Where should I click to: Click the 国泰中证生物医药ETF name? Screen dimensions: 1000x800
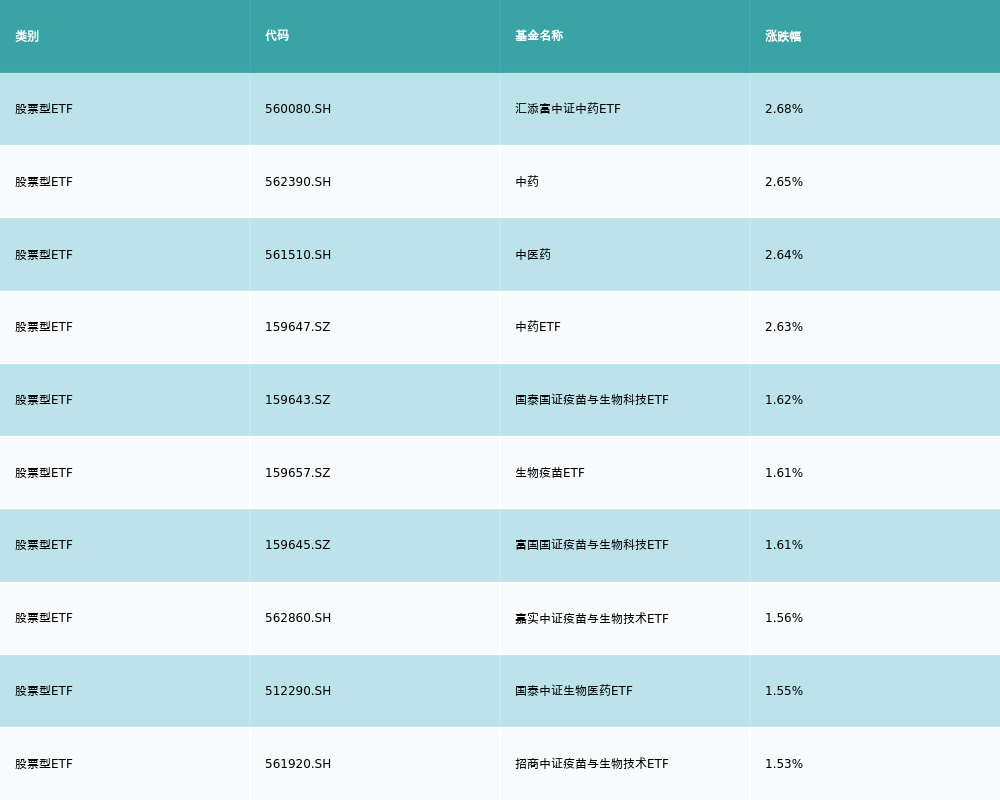coord(574,691)
